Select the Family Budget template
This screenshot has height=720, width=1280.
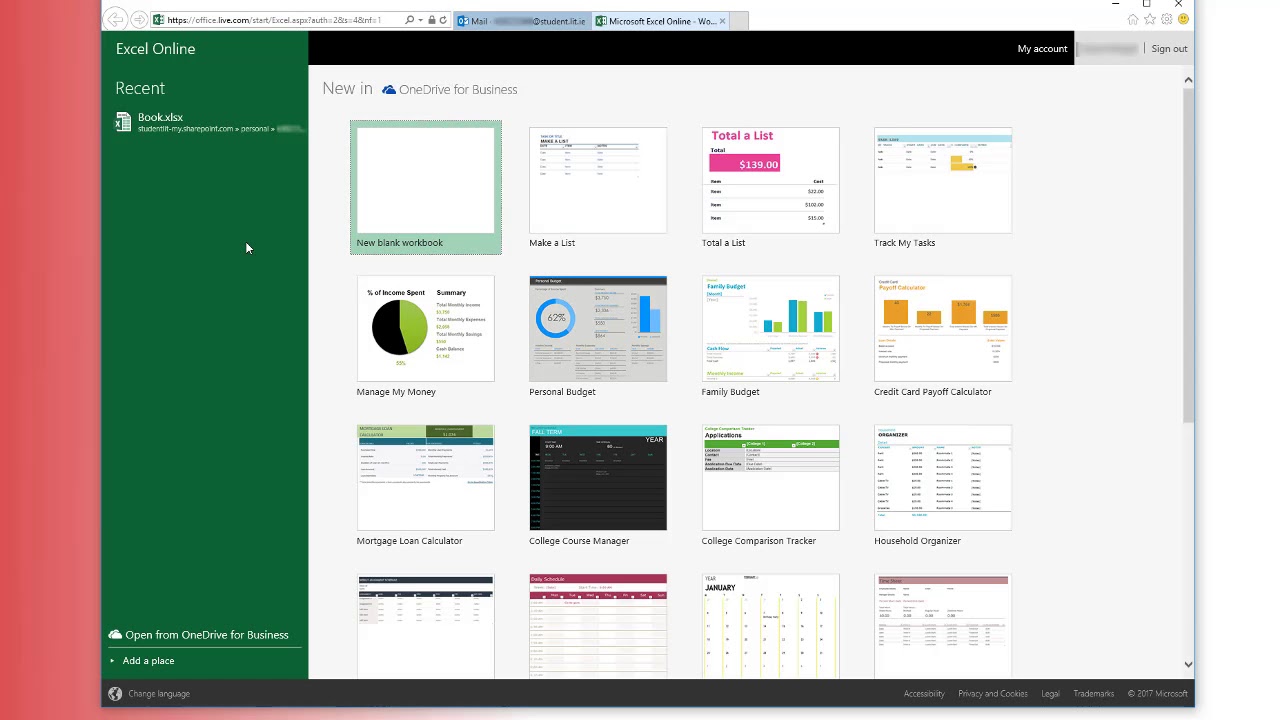pos(770,336)
